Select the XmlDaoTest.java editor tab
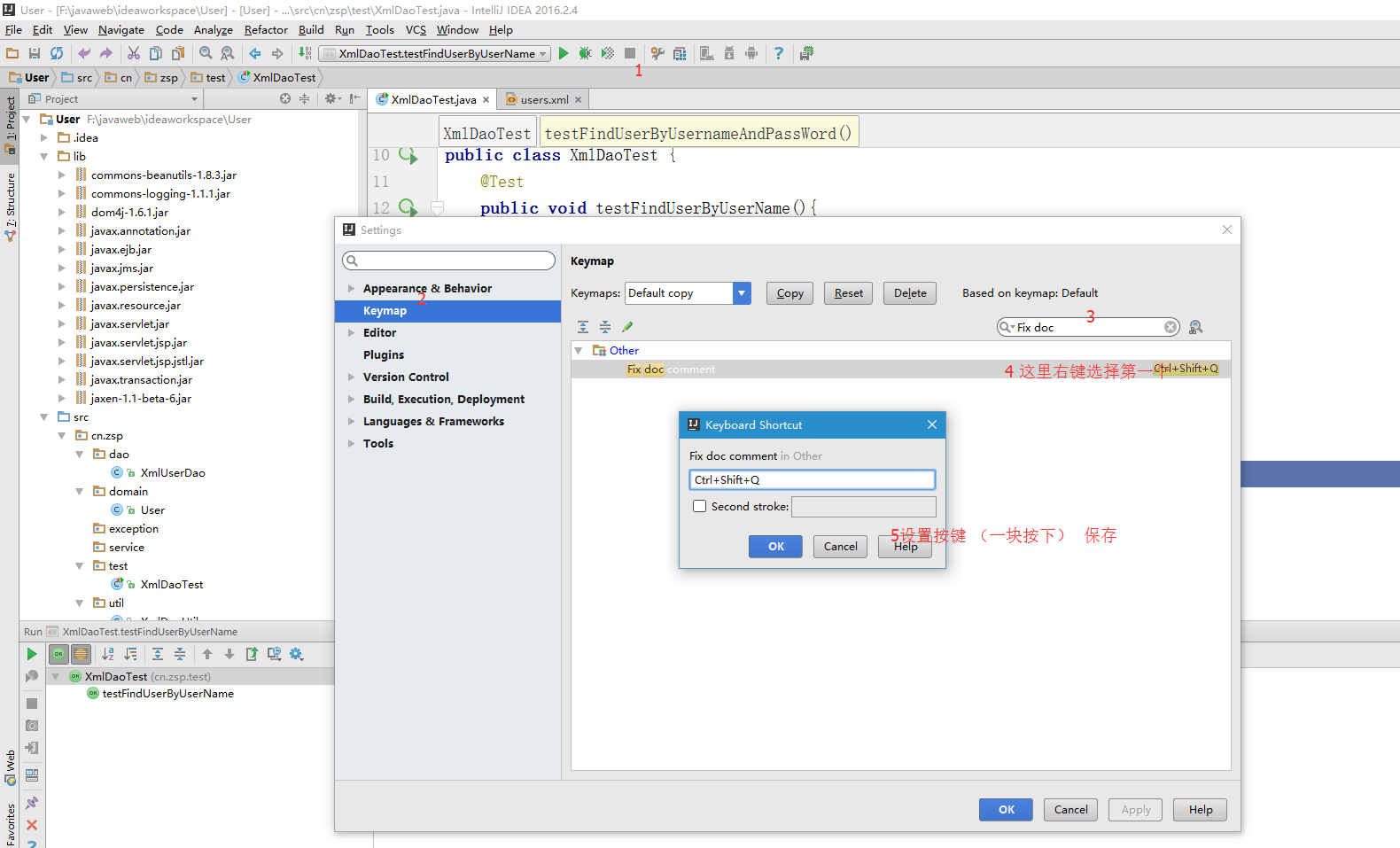 point(433,99)
